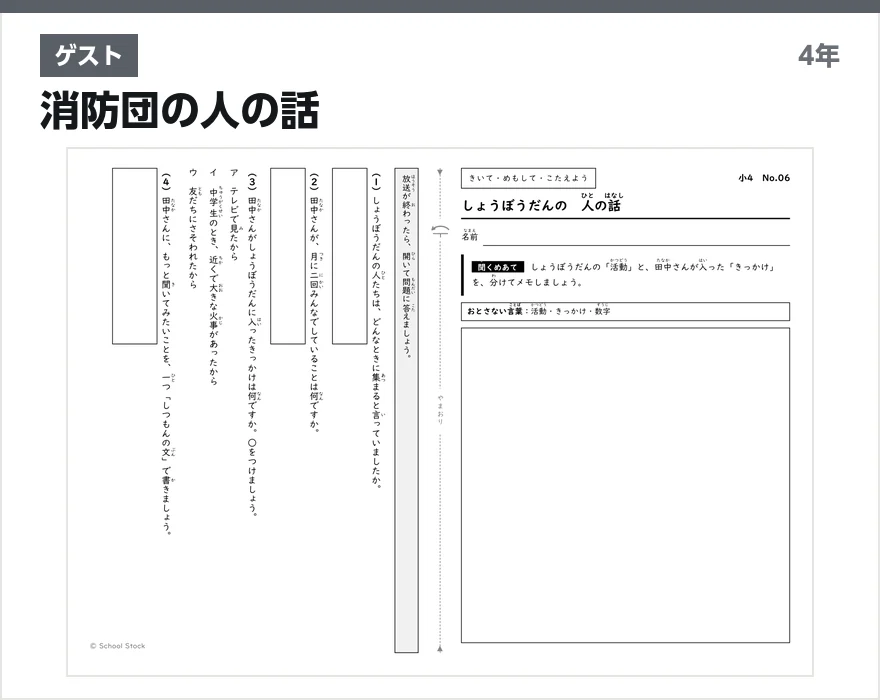
Task: Click question (3) about きっかけ
Action: (x=253, y=345)
